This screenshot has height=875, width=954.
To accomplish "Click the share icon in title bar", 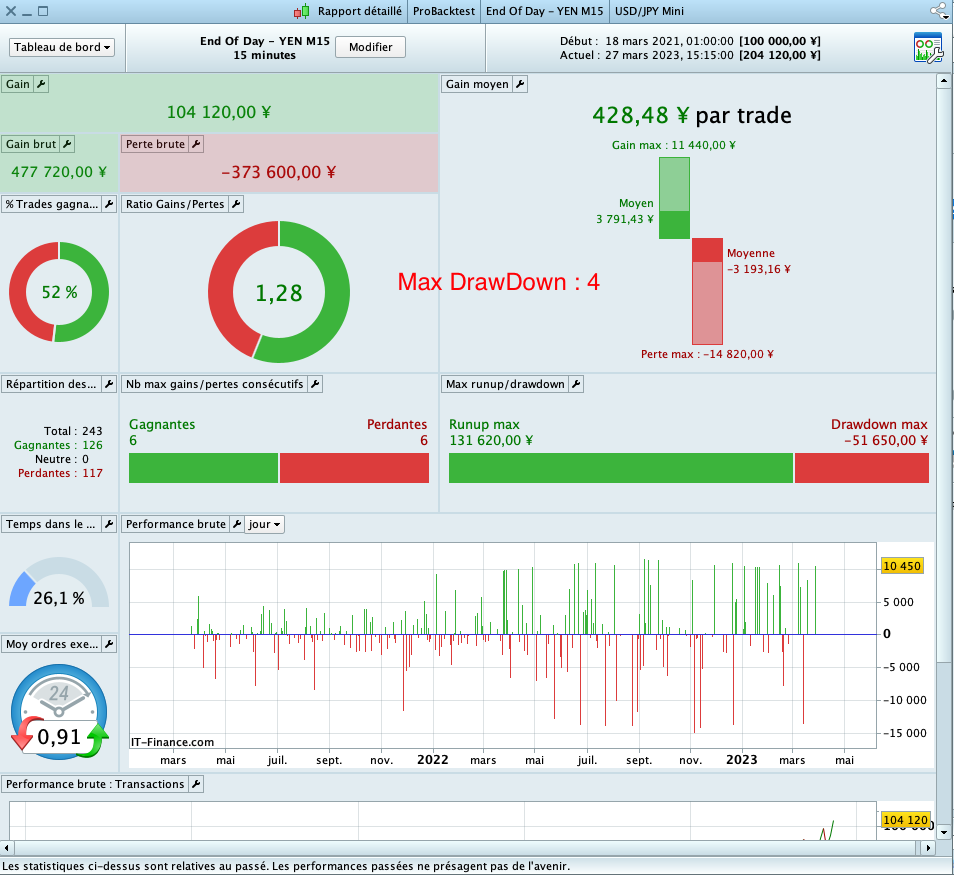I will point(939,11).
